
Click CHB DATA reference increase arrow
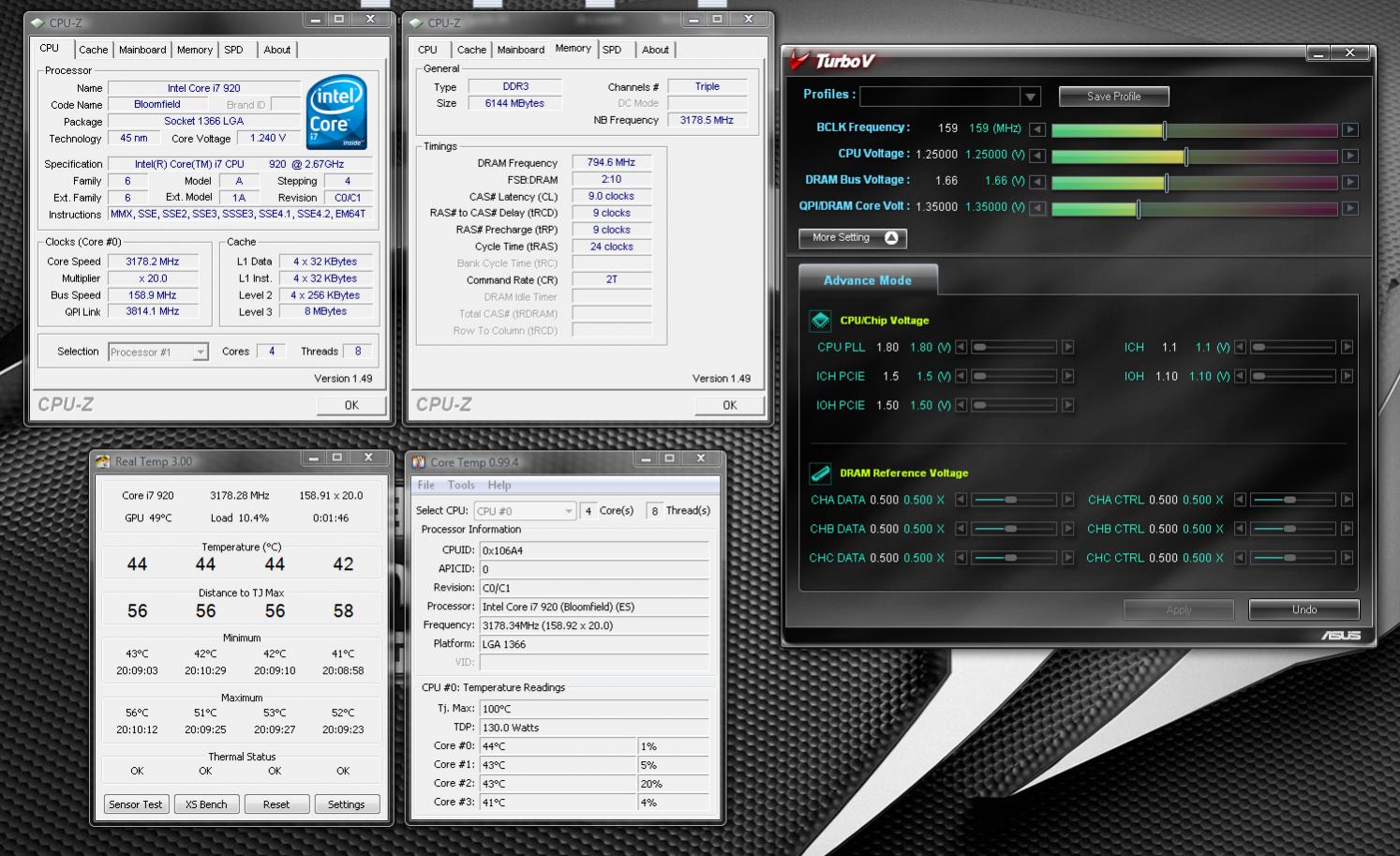[x=1067, y=529]
